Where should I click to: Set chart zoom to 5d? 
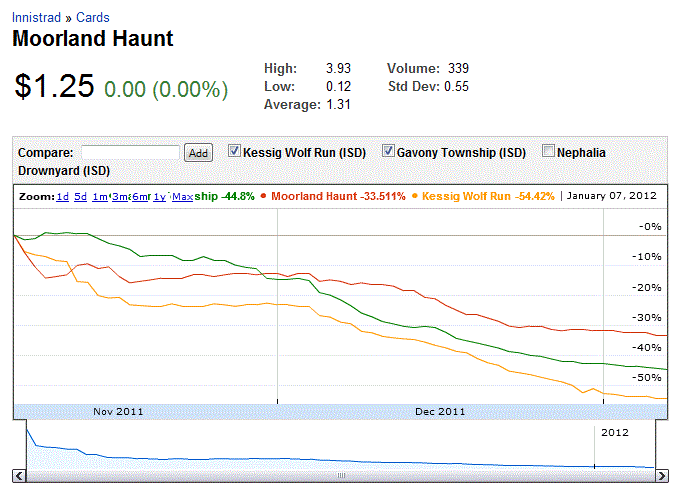coord(80,197)
